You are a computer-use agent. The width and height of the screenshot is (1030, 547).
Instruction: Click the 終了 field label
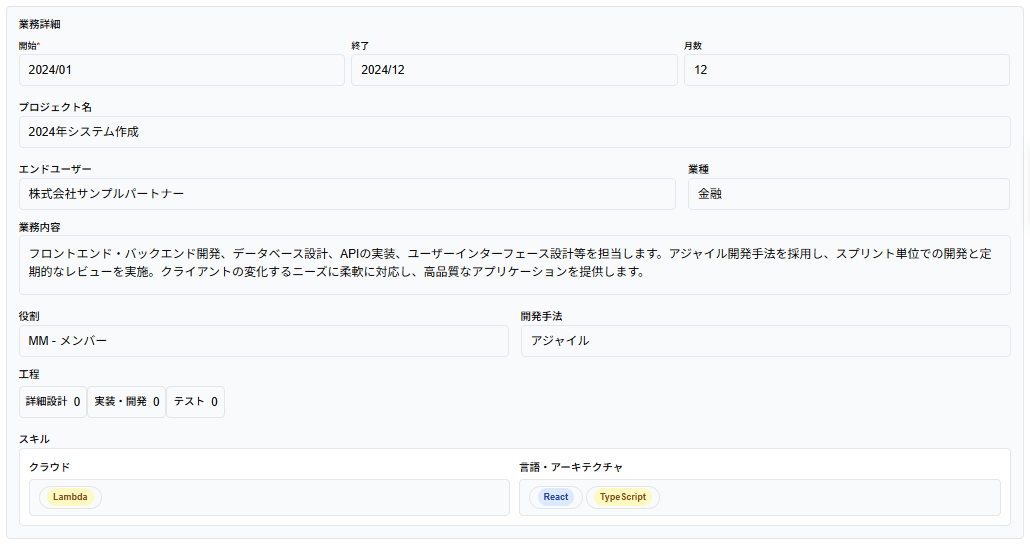click(x=360, y=46)
